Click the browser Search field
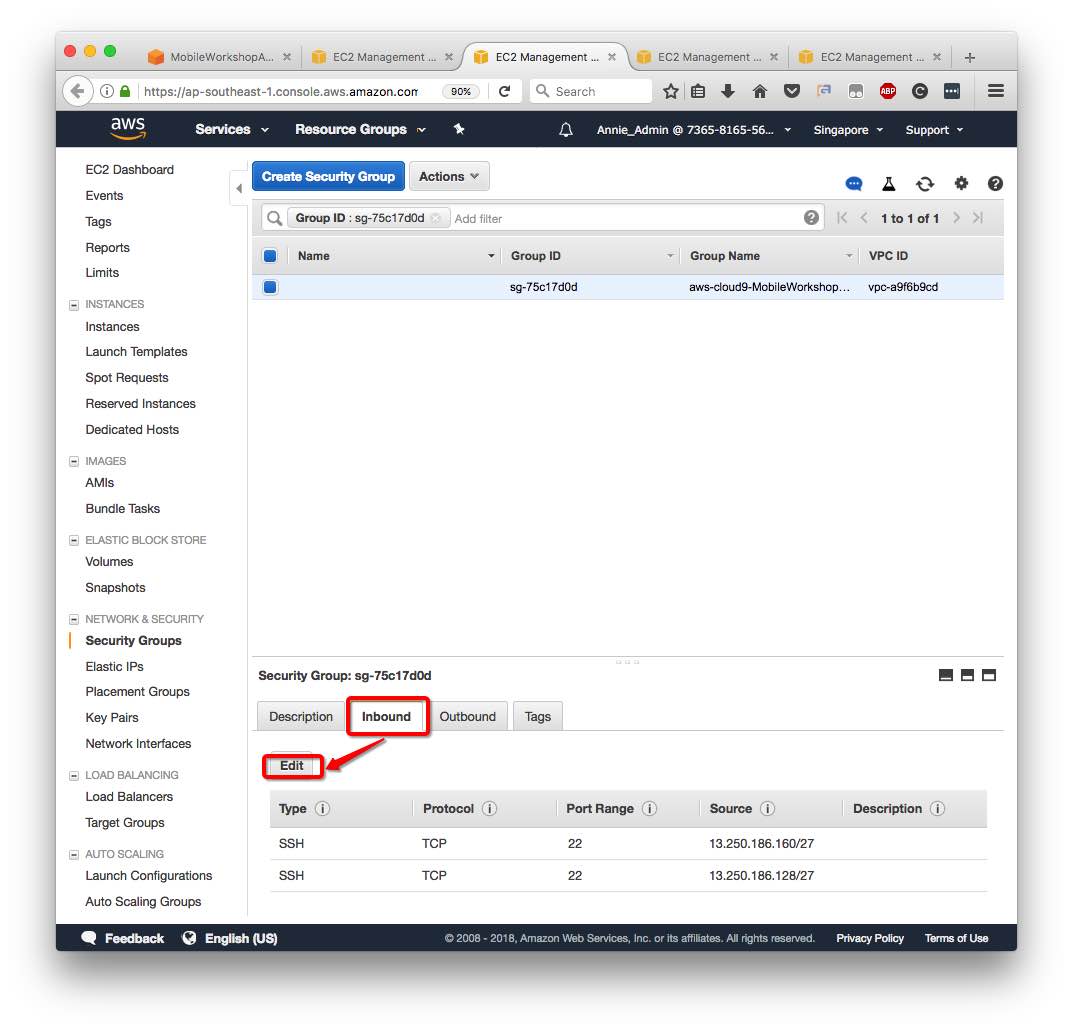Screen dimensions: 1073x1031 (590, 91)
